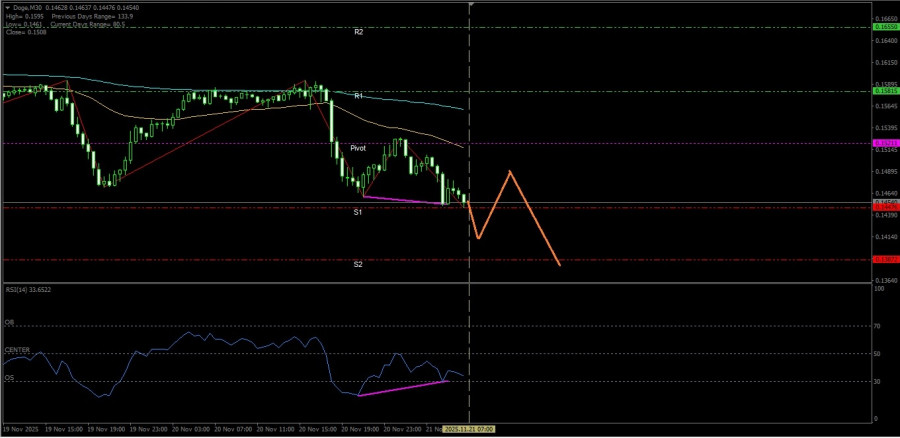Click the Current Days Range= 80.5 text
Viewport: 900px width, 438px height.
coord(88,25)
